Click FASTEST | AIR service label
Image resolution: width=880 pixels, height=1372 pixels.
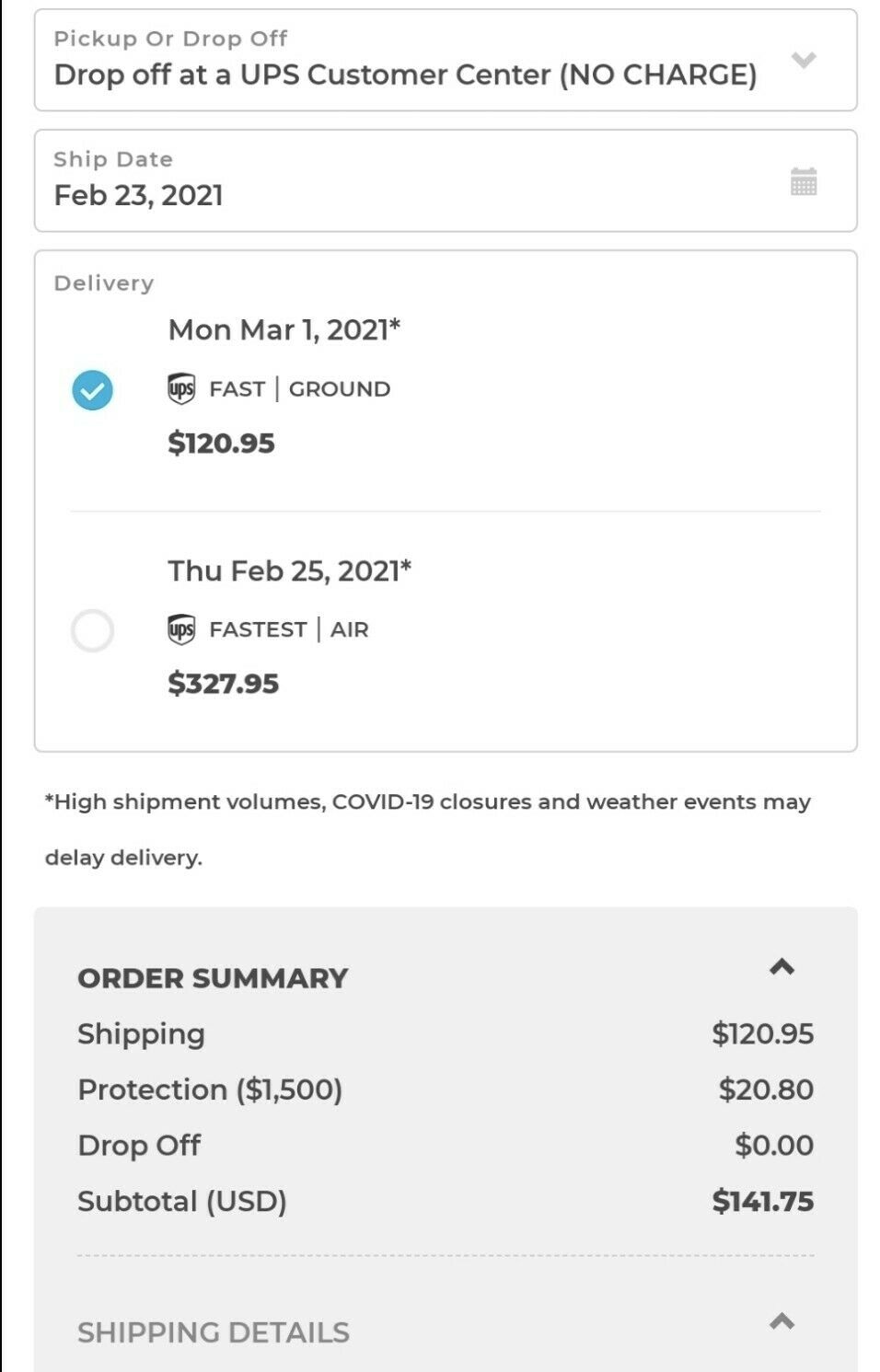coord(288,629)
